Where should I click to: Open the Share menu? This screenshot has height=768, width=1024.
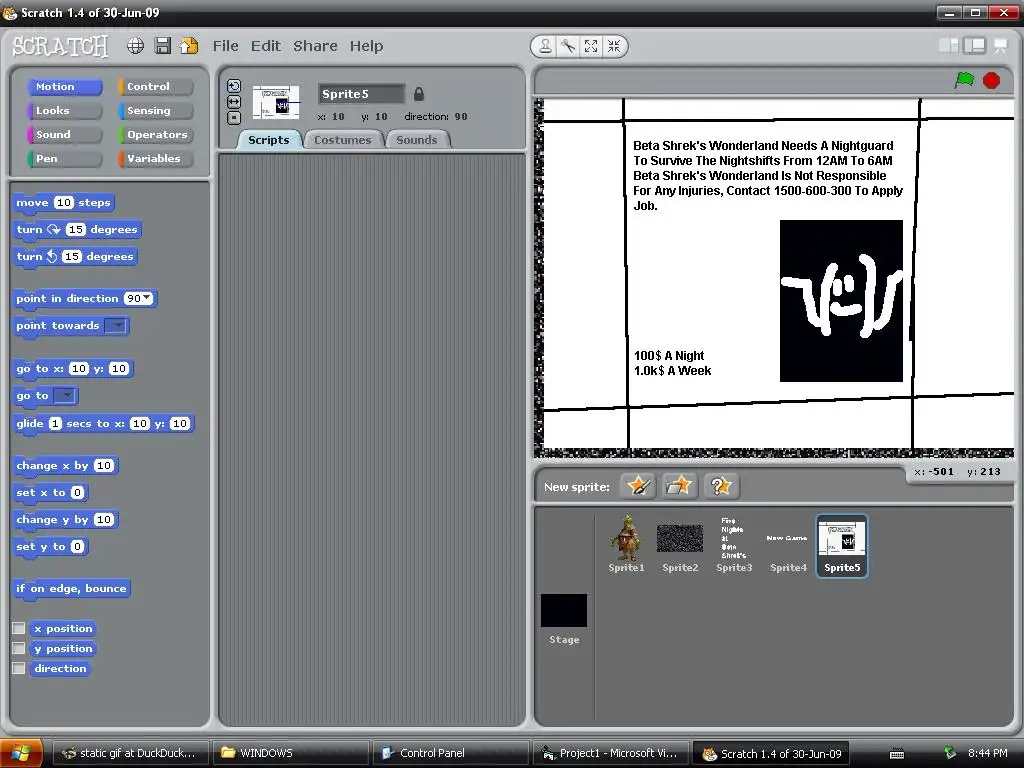(x=315, y=46)
